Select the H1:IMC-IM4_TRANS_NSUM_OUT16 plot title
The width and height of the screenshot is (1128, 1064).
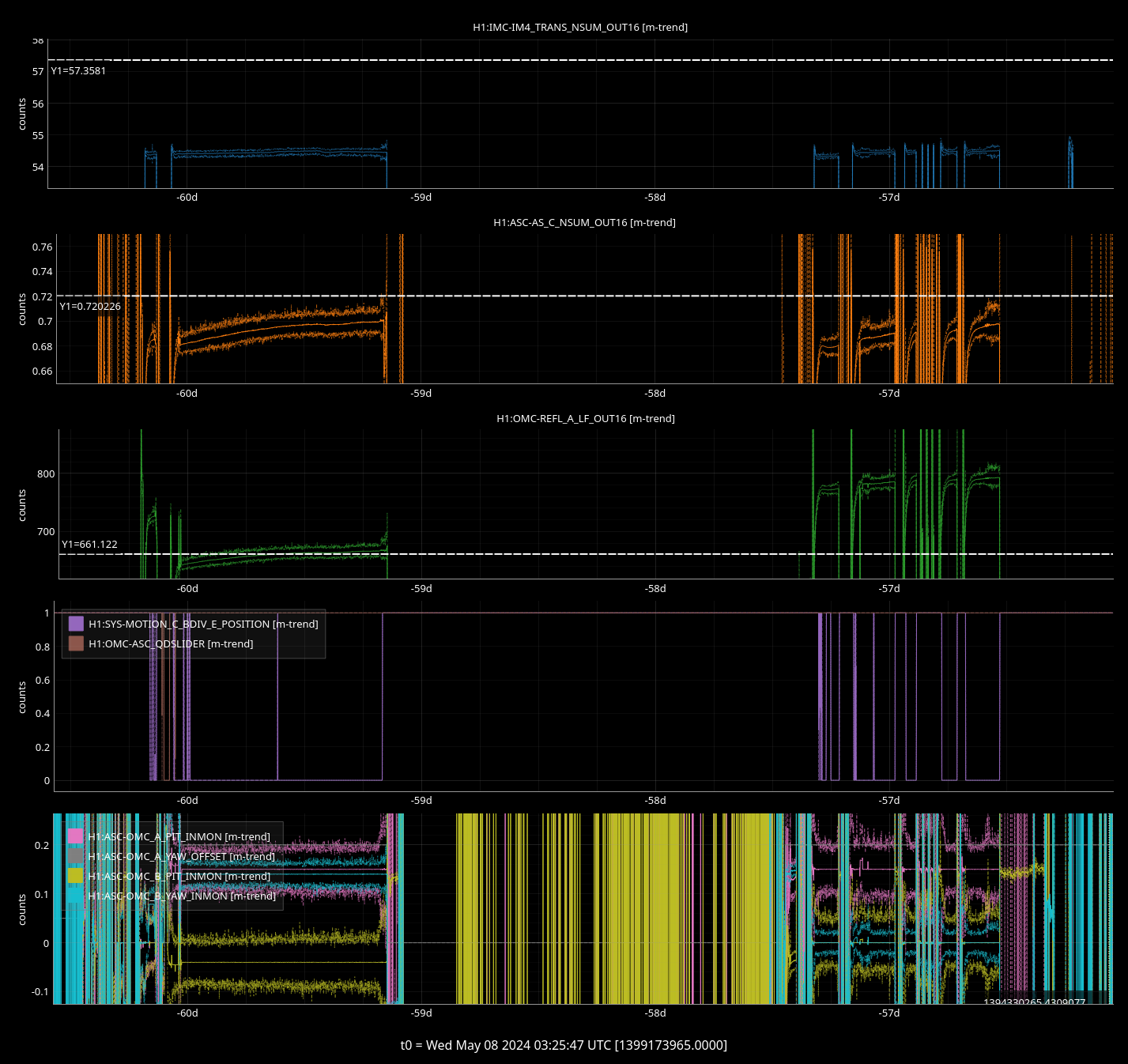tap(580, 28)
